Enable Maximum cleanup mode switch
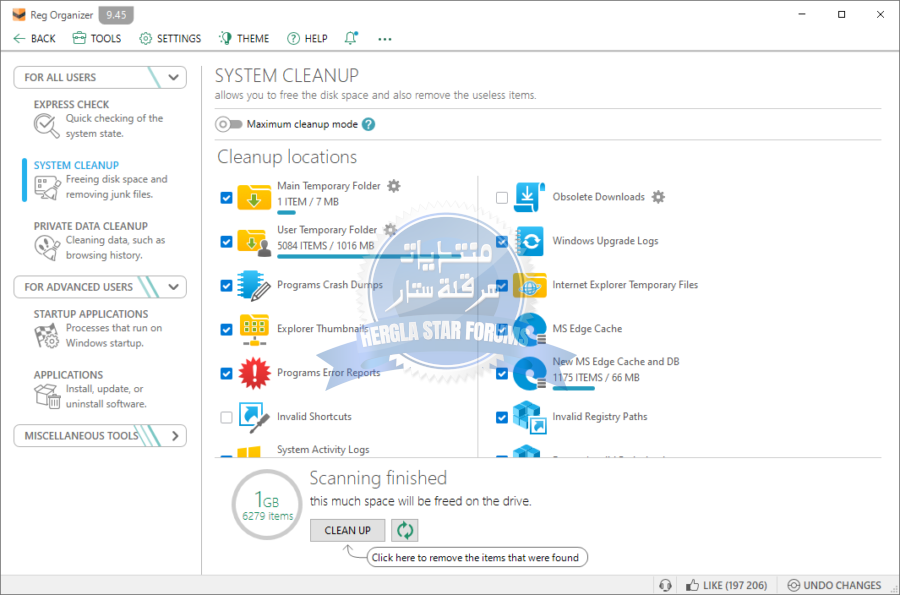The width and height of the screenshot is (900, 595). 229,124
